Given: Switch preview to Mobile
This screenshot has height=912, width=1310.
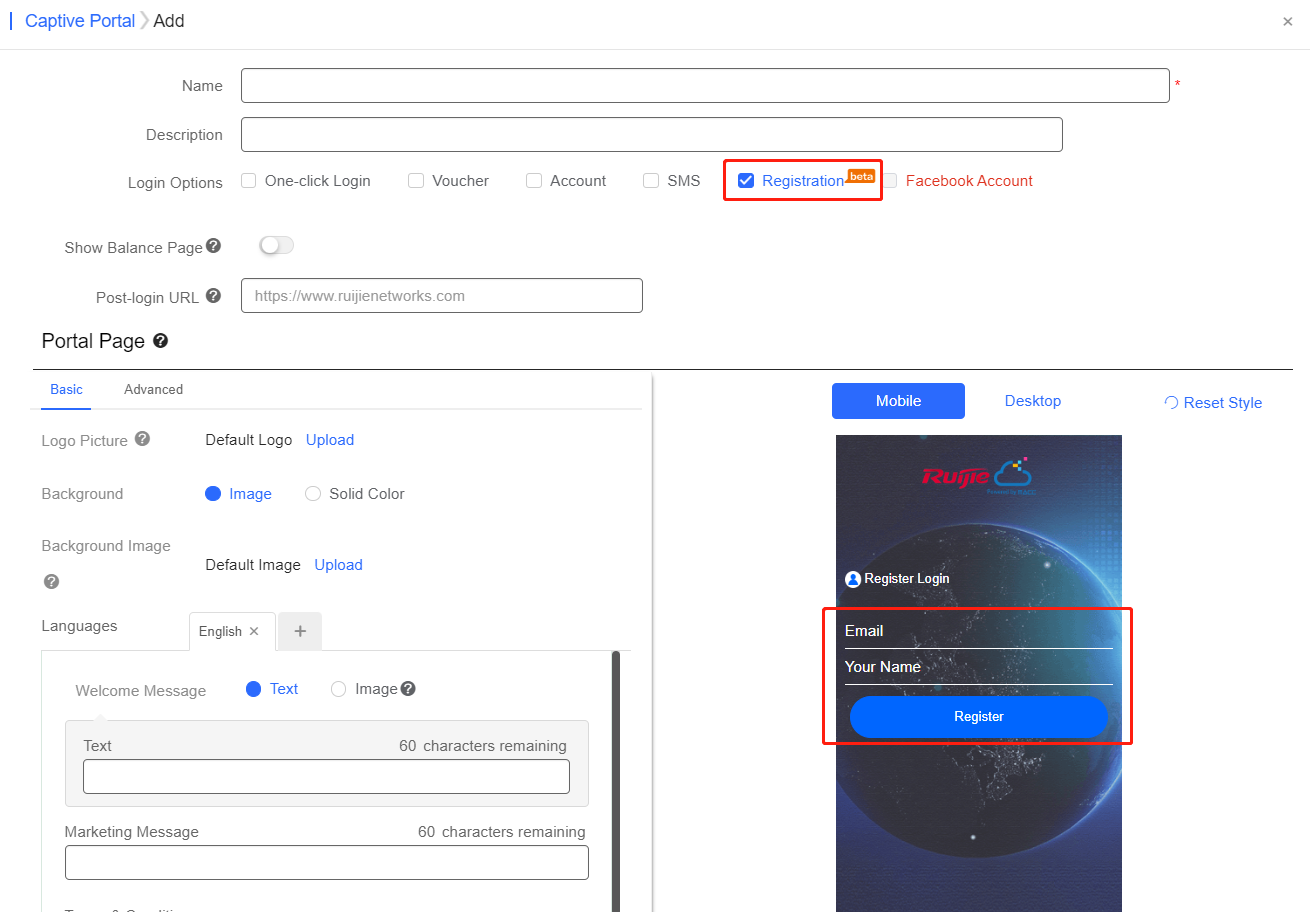Looking at the screenshot, I should coord(898,401).
